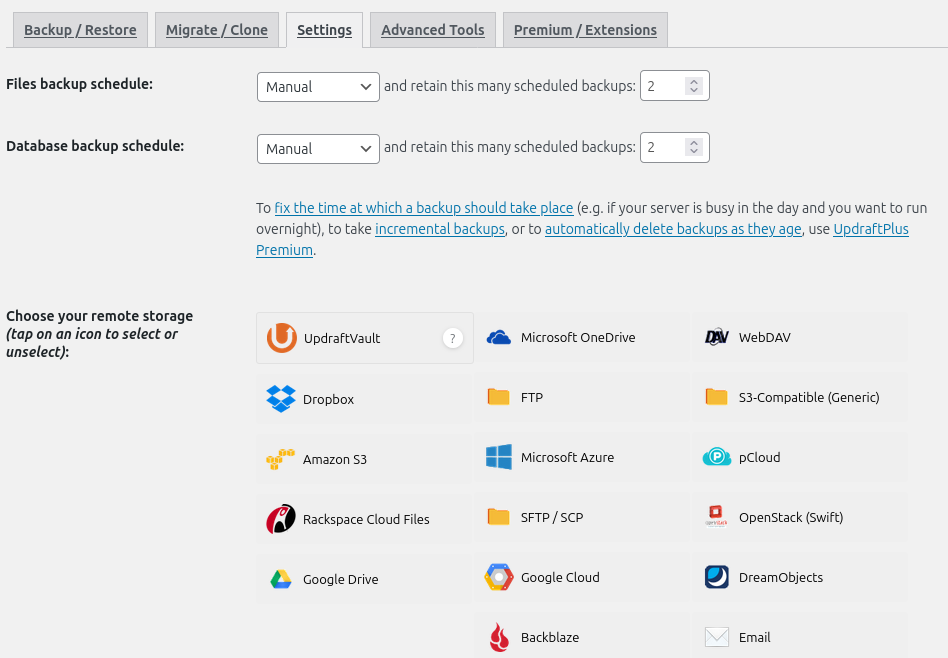Open the Files backup schedule dropdown

tap(318, 87)
